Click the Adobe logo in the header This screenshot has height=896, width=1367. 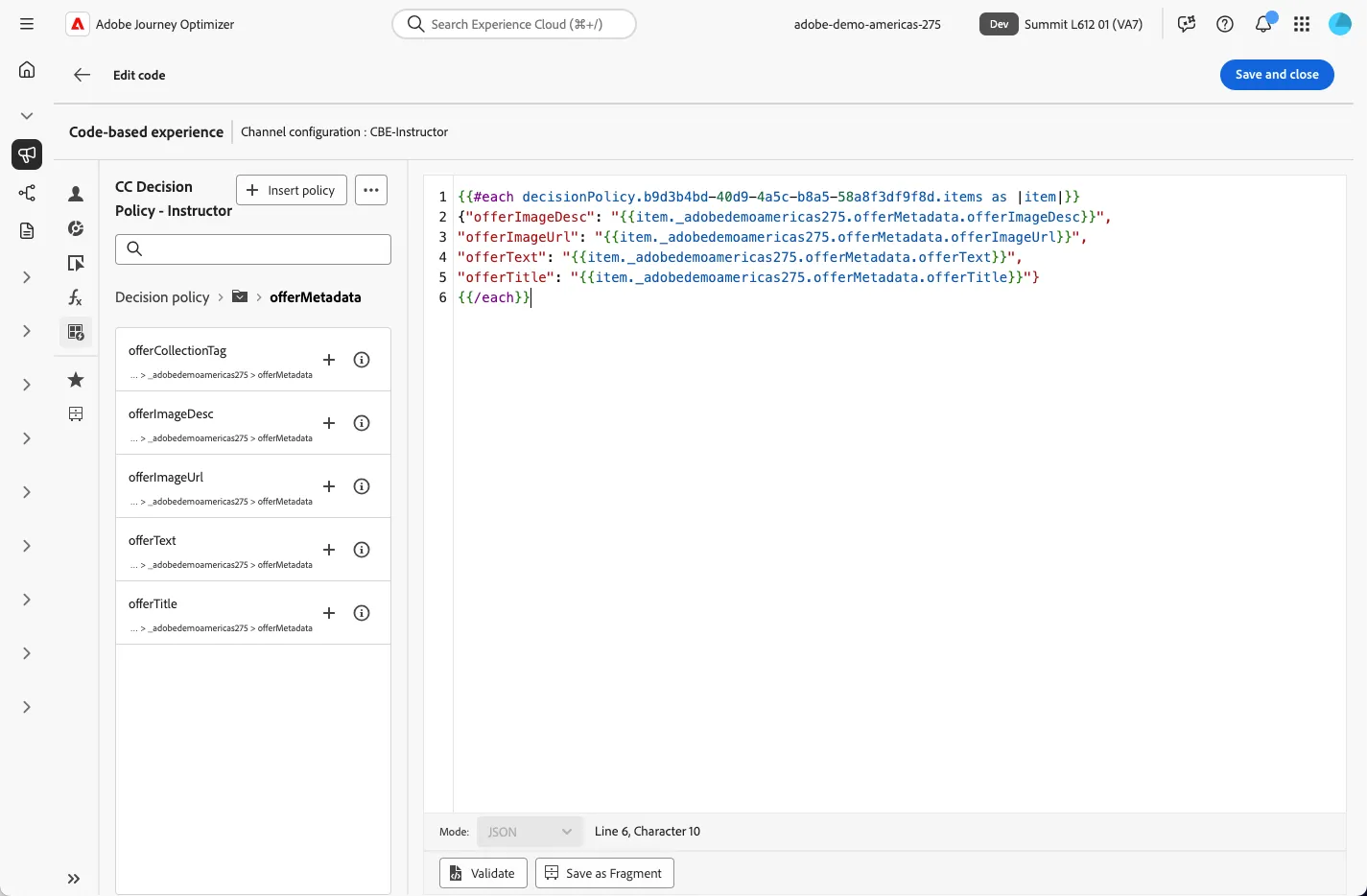pos(77,24)
